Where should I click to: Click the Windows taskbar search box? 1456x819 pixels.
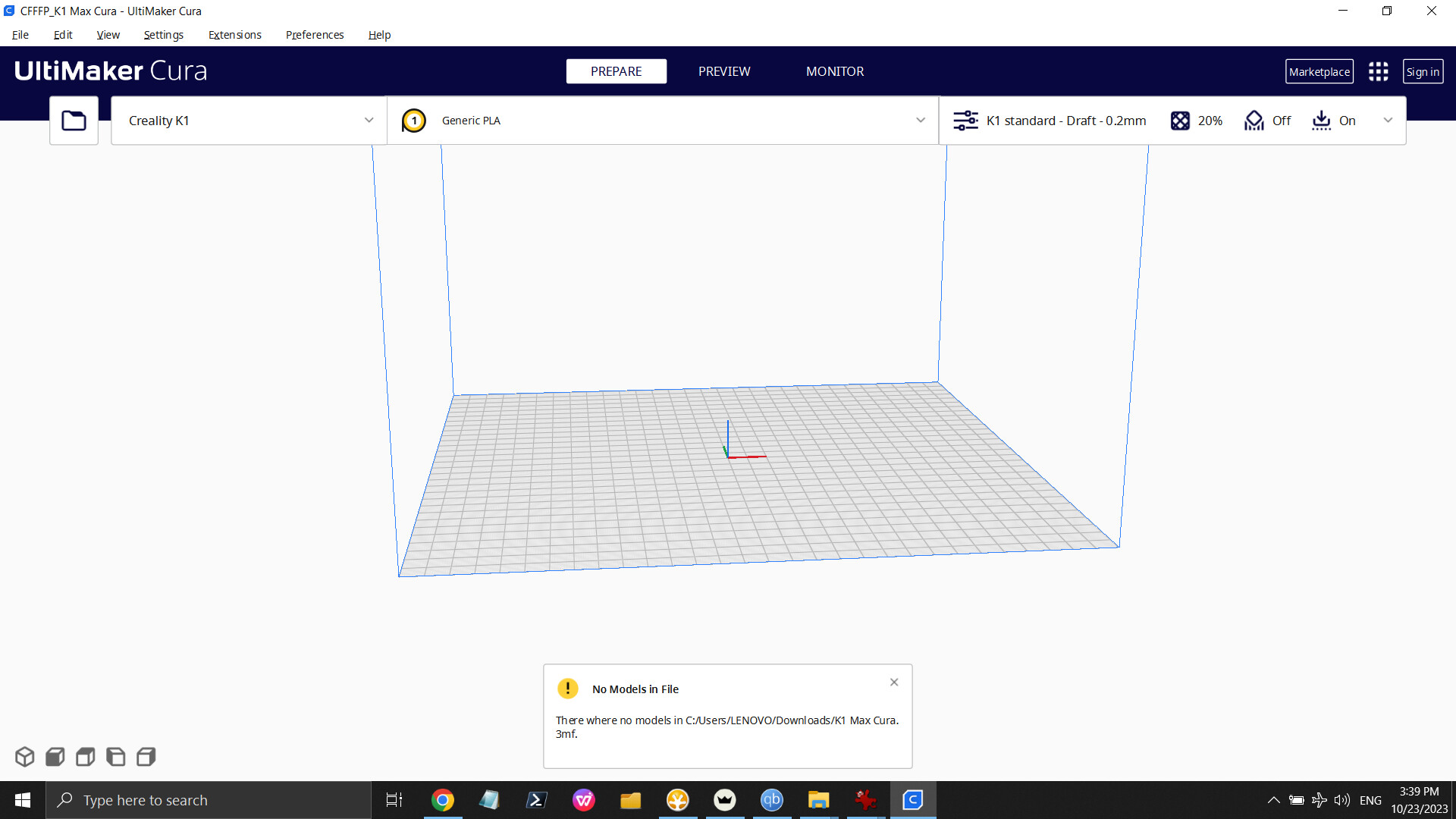(209, 800)
